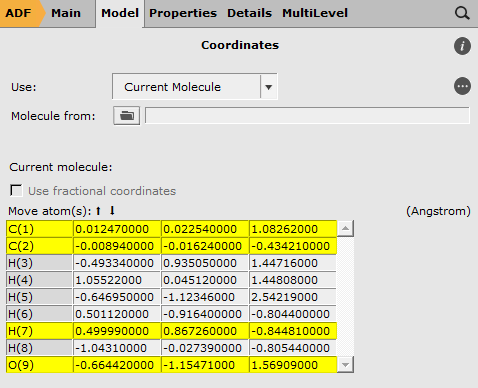The height and width of the screenshot is (388, 478).
Task: Browse molecule file with folder icon
Action: 126,116
